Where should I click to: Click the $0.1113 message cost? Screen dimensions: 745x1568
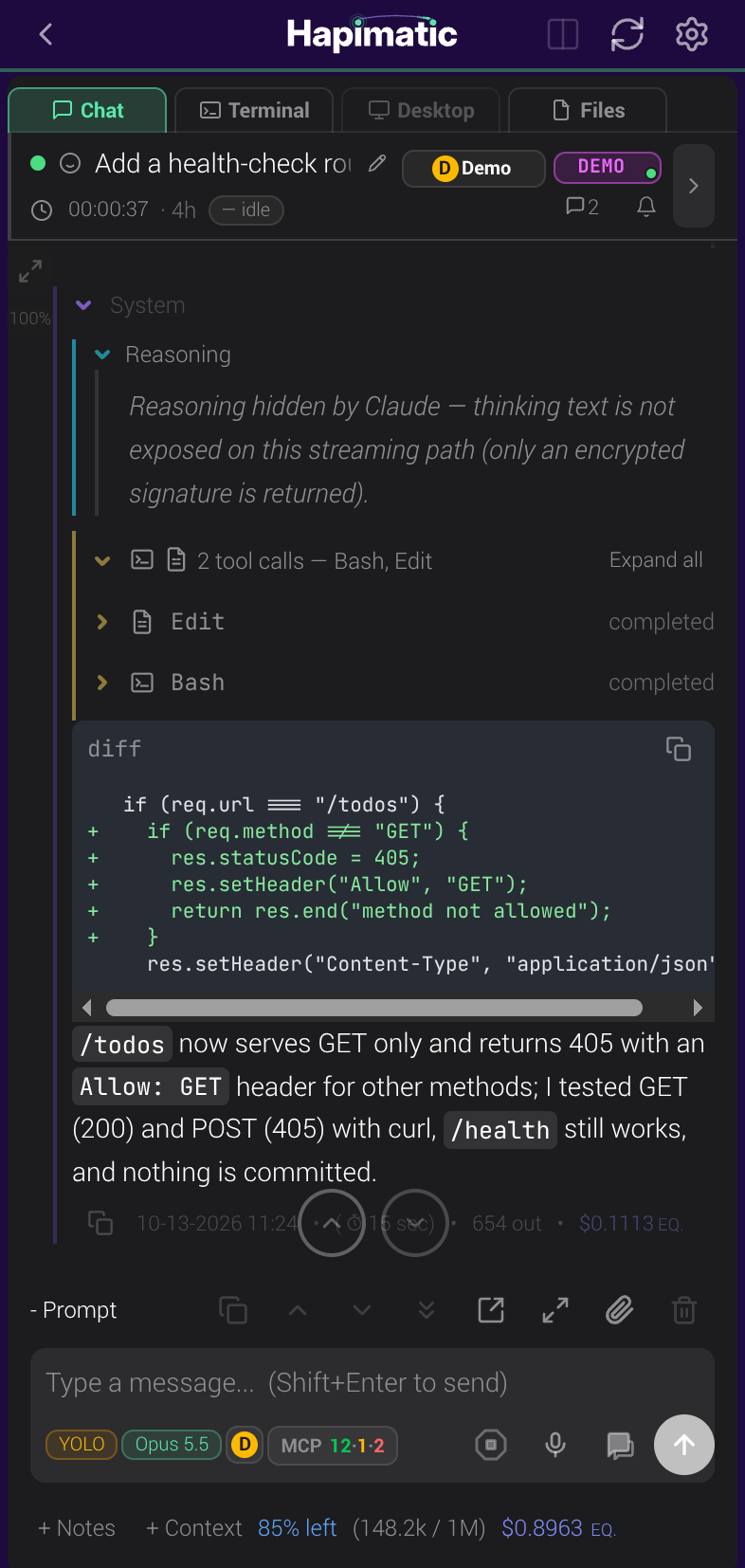(x=630, y=1224)
